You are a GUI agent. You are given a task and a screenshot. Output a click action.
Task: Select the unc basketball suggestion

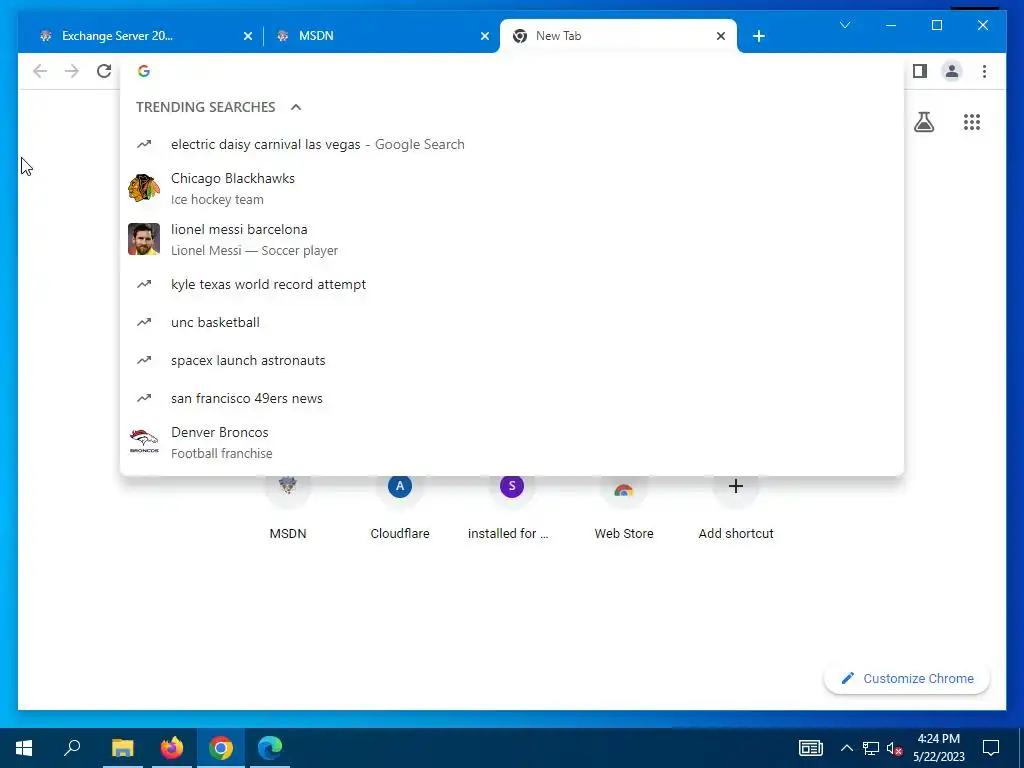pyautogui.click(x=512, y=322)
